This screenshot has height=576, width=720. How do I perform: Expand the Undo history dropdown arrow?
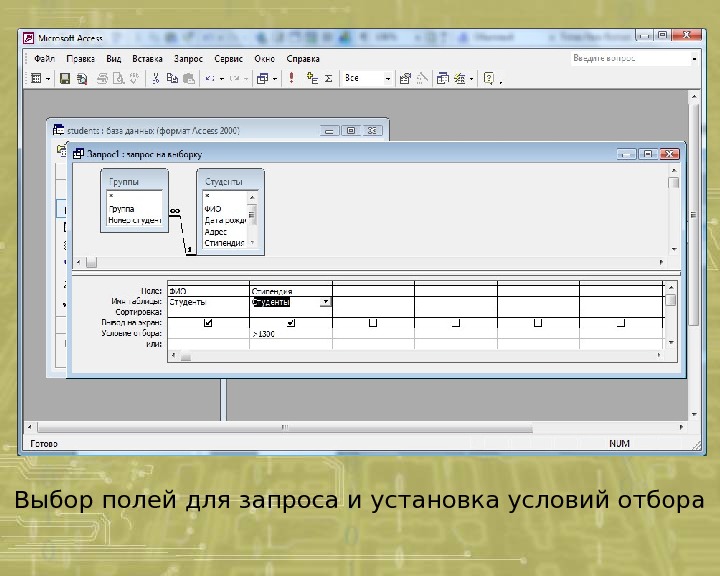(x=222, y=79)
